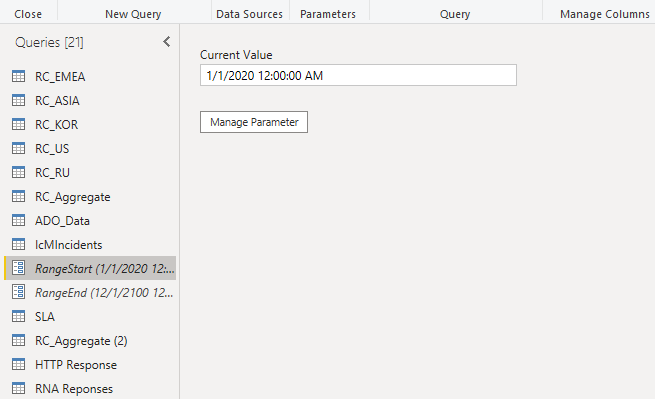Select the RC_US query

(x=52, y=149)
